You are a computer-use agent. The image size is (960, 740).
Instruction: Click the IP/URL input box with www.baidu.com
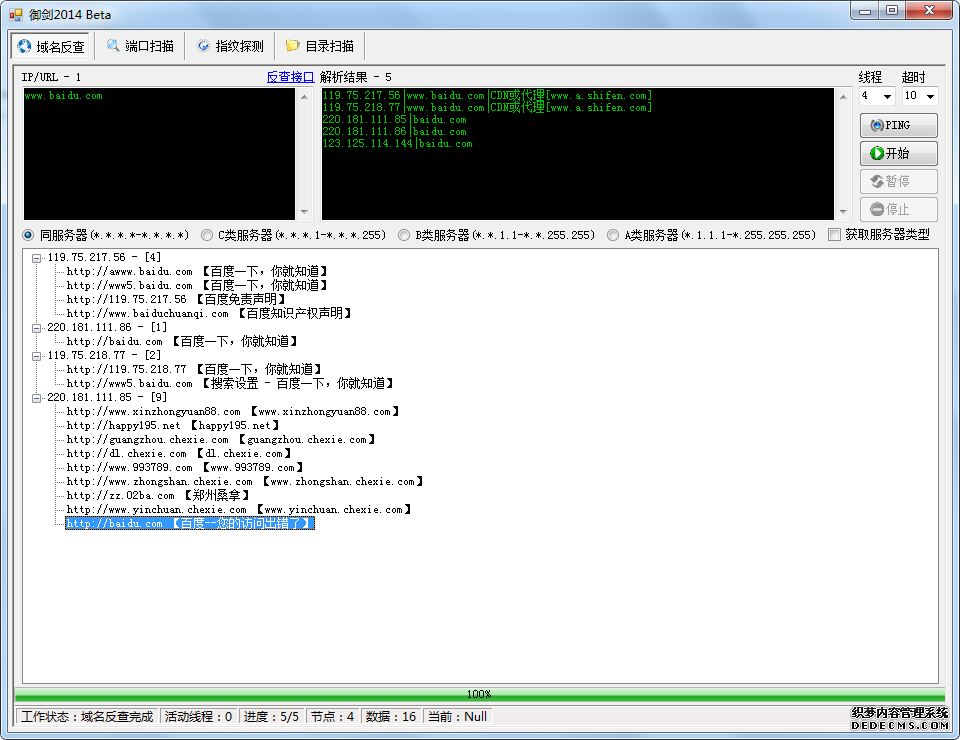click(x=159, y=154)
